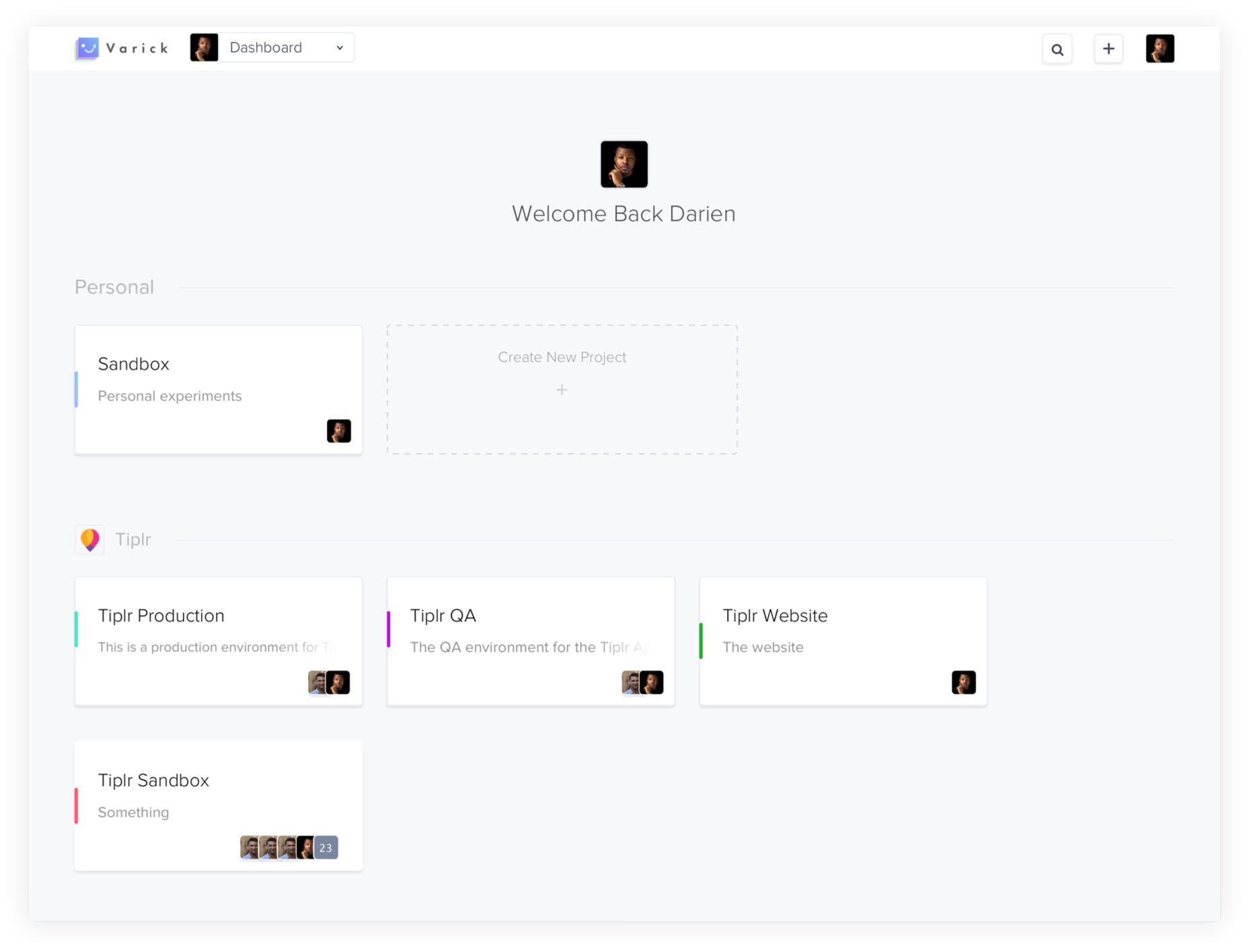1251x952 pixels.
Task: Click the Varick logo in the header
Action: pyautogui.click(x=121, y=48)
